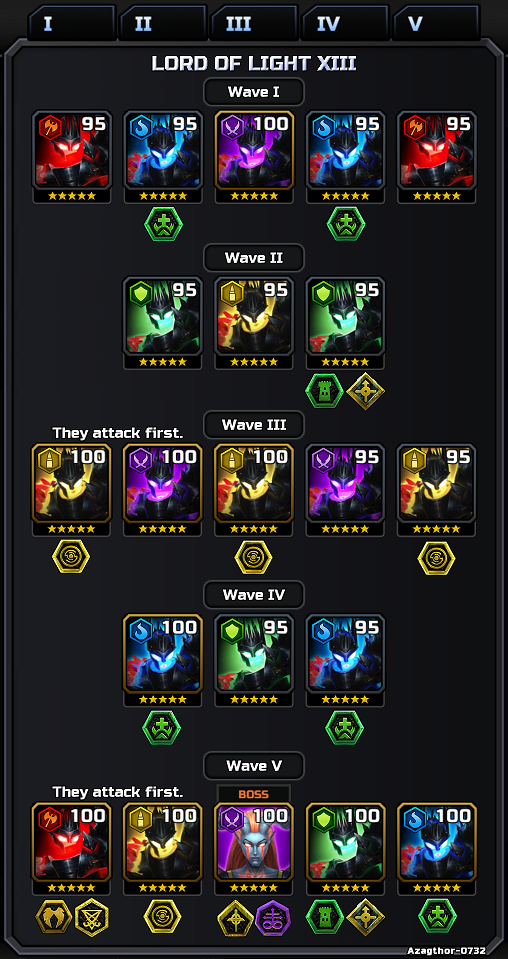Select tab V
This screenshot has width=508, height=959.
pos(436,23)
